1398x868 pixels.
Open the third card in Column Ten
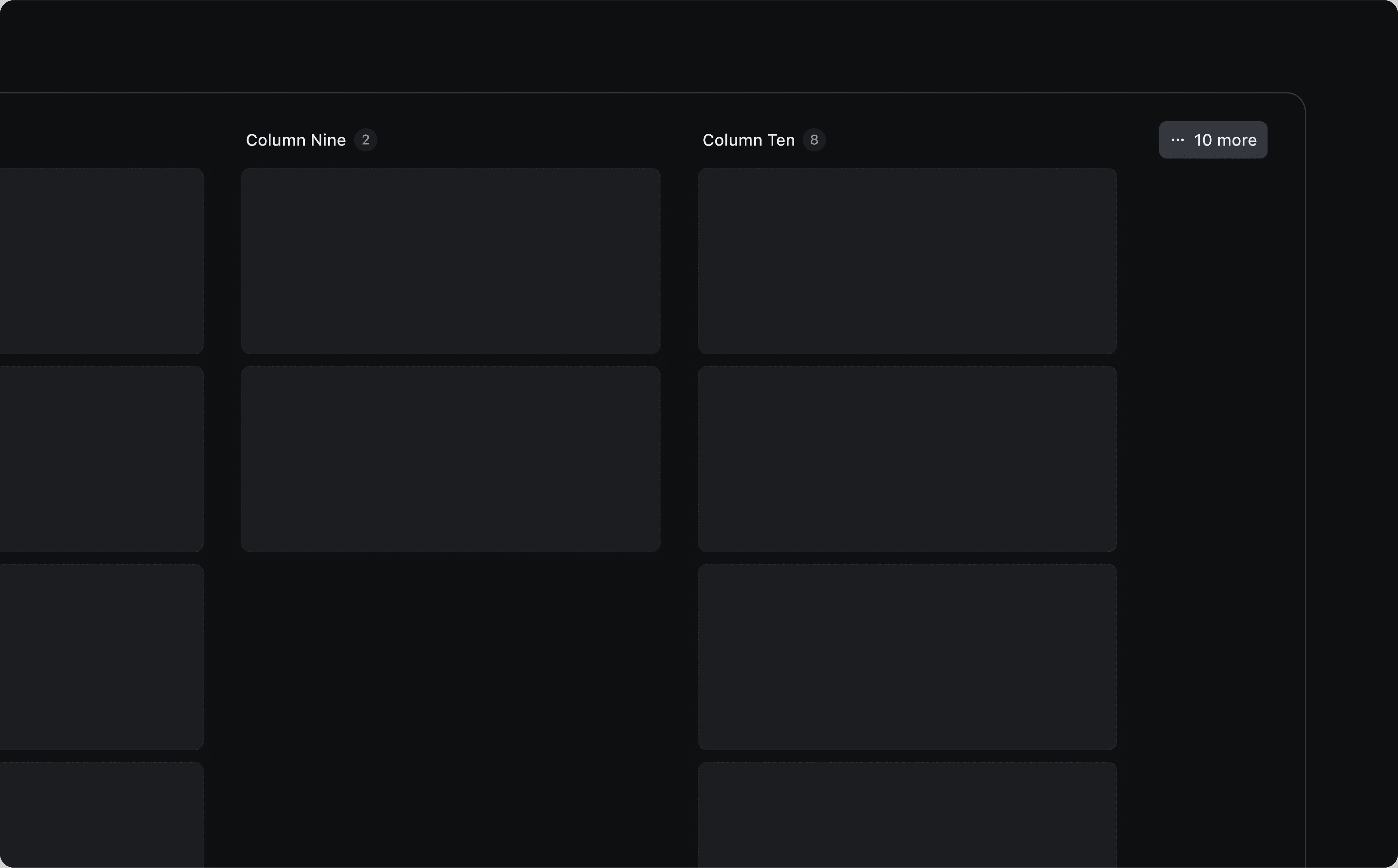tap(907, 657)
